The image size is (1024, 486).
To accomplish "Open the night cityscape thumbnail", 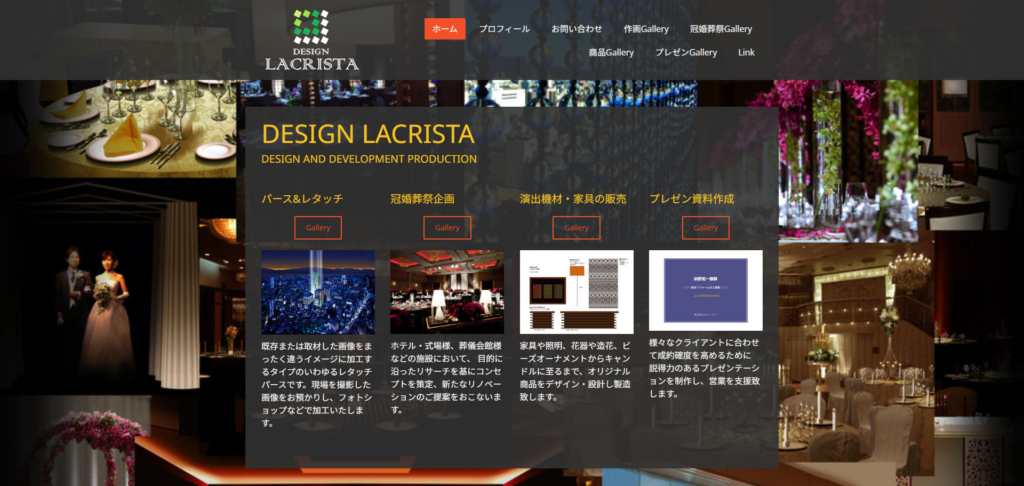I will (x=318, y=292).
